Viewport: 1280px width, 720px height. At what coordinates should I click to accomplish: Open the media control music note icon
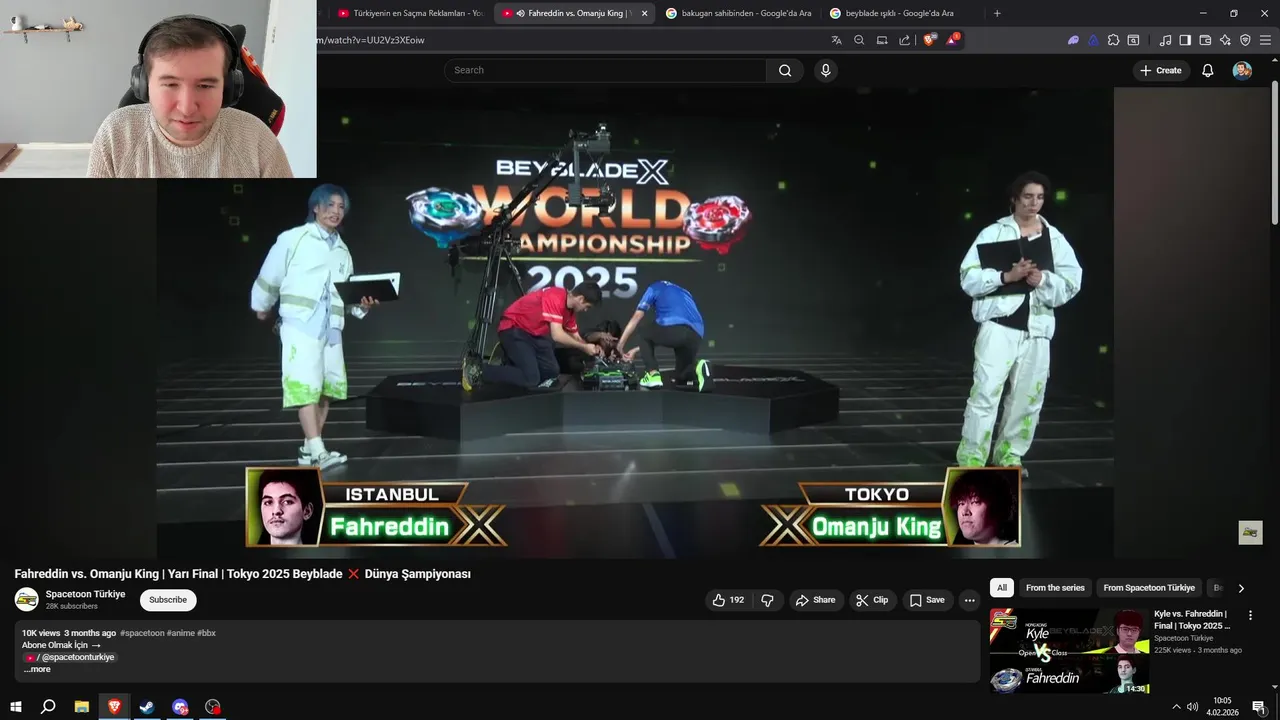tap(1165, 40)
